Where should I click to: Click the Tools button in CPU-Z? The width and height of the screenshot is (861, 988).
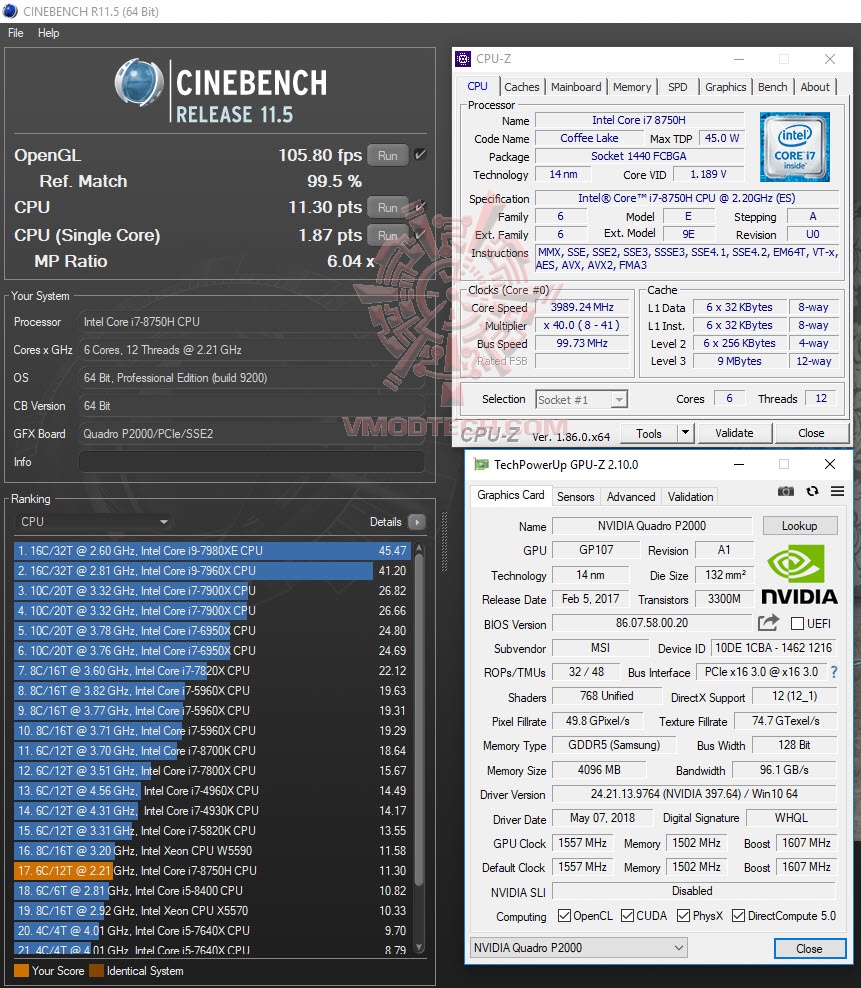[x=649, y=433]
